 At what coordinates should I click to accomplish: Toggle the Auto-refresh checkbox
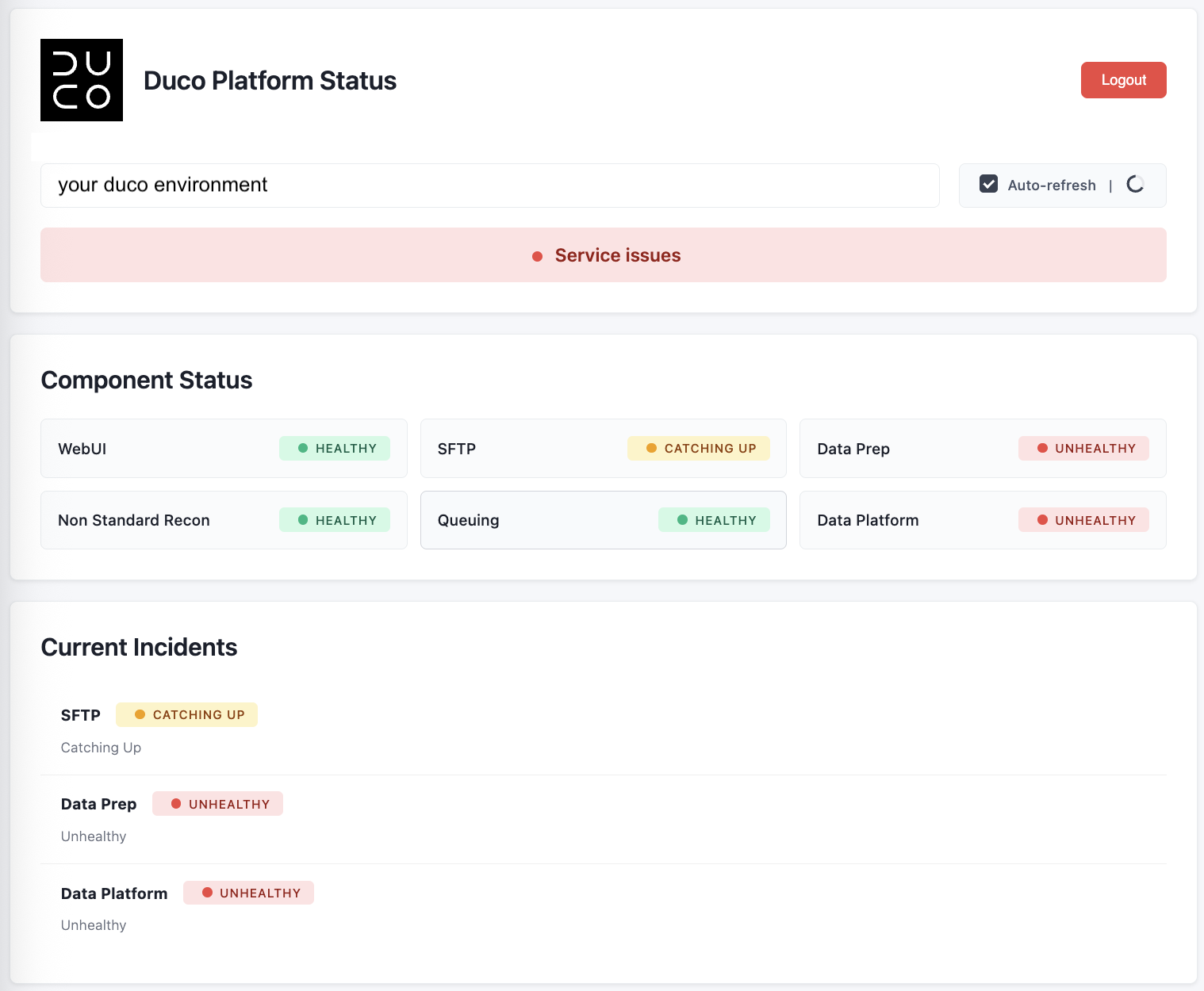[x=988, y=184]
